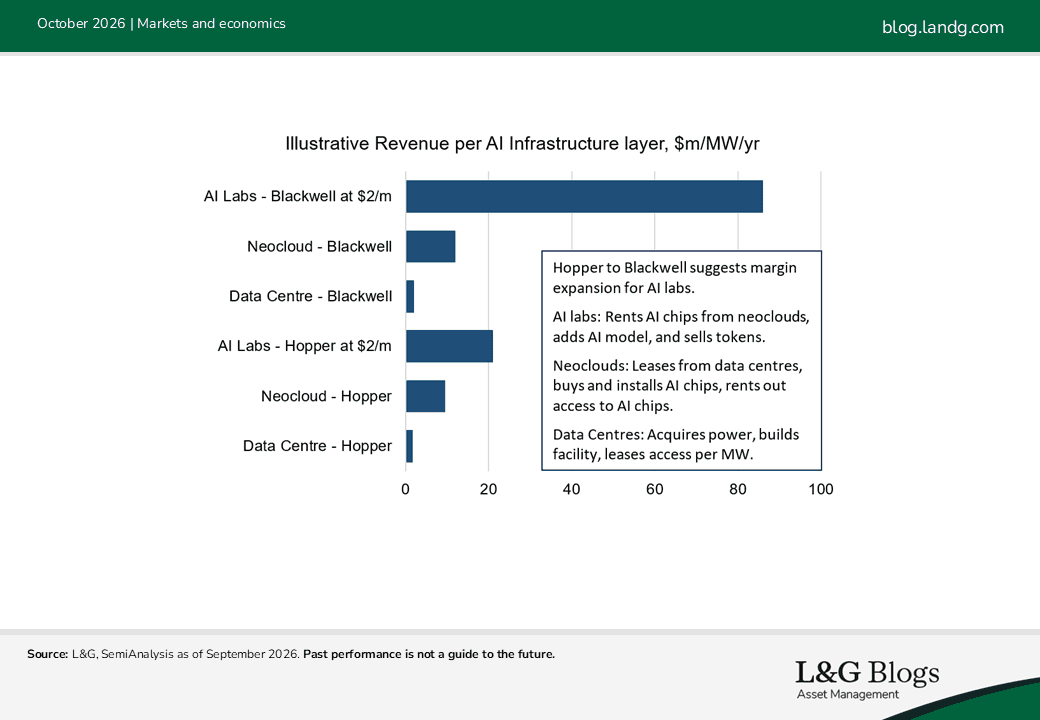
Task: Click the "October 2026 | Markets and economics" header text
Action: click(161, 23)
